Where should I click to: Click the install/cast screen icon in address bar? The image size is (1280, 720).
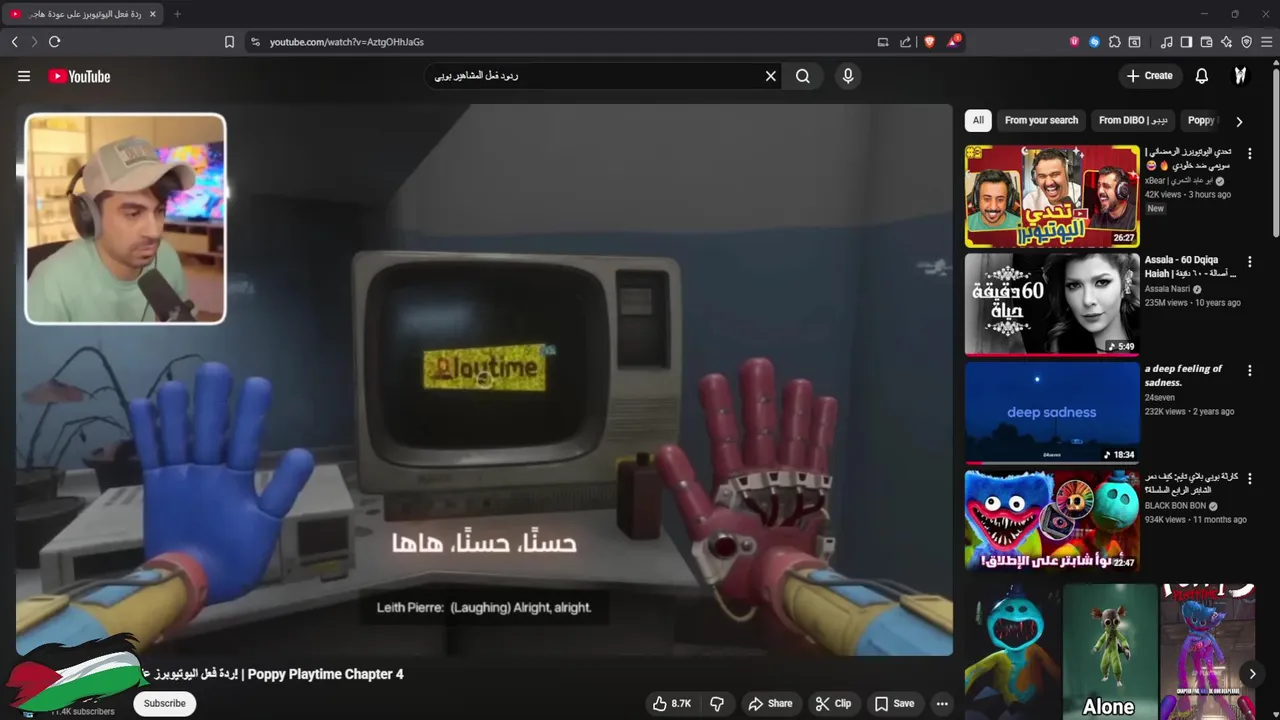(x=883, y=42)
